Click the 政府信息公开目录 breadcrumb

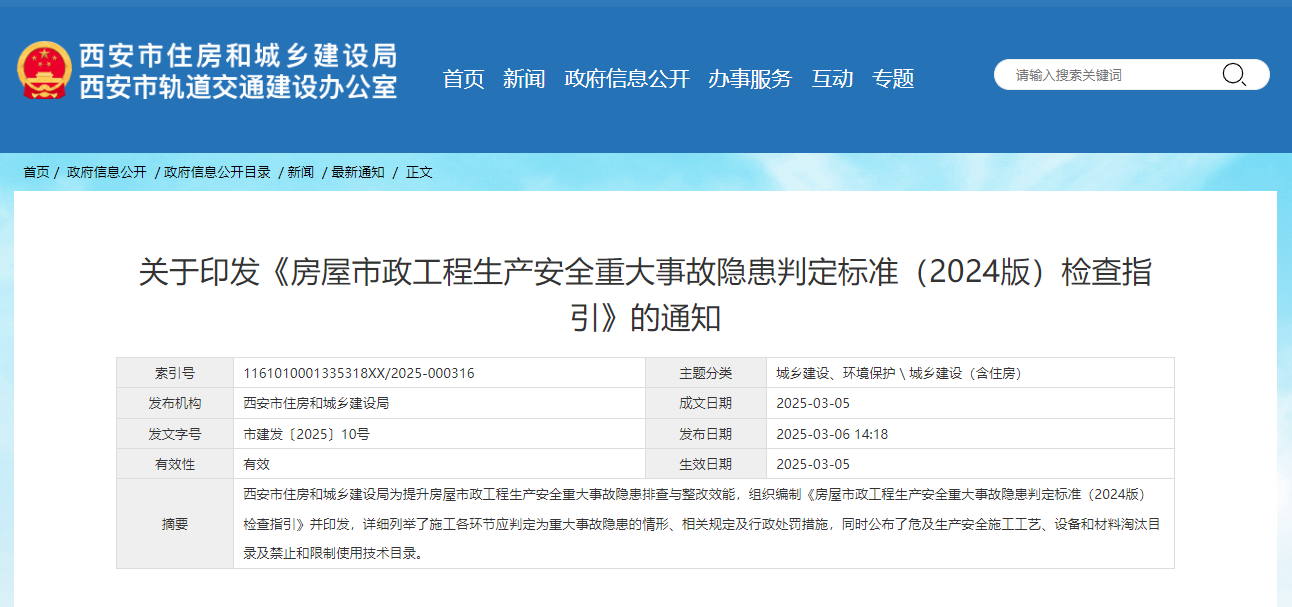[216, 171]
